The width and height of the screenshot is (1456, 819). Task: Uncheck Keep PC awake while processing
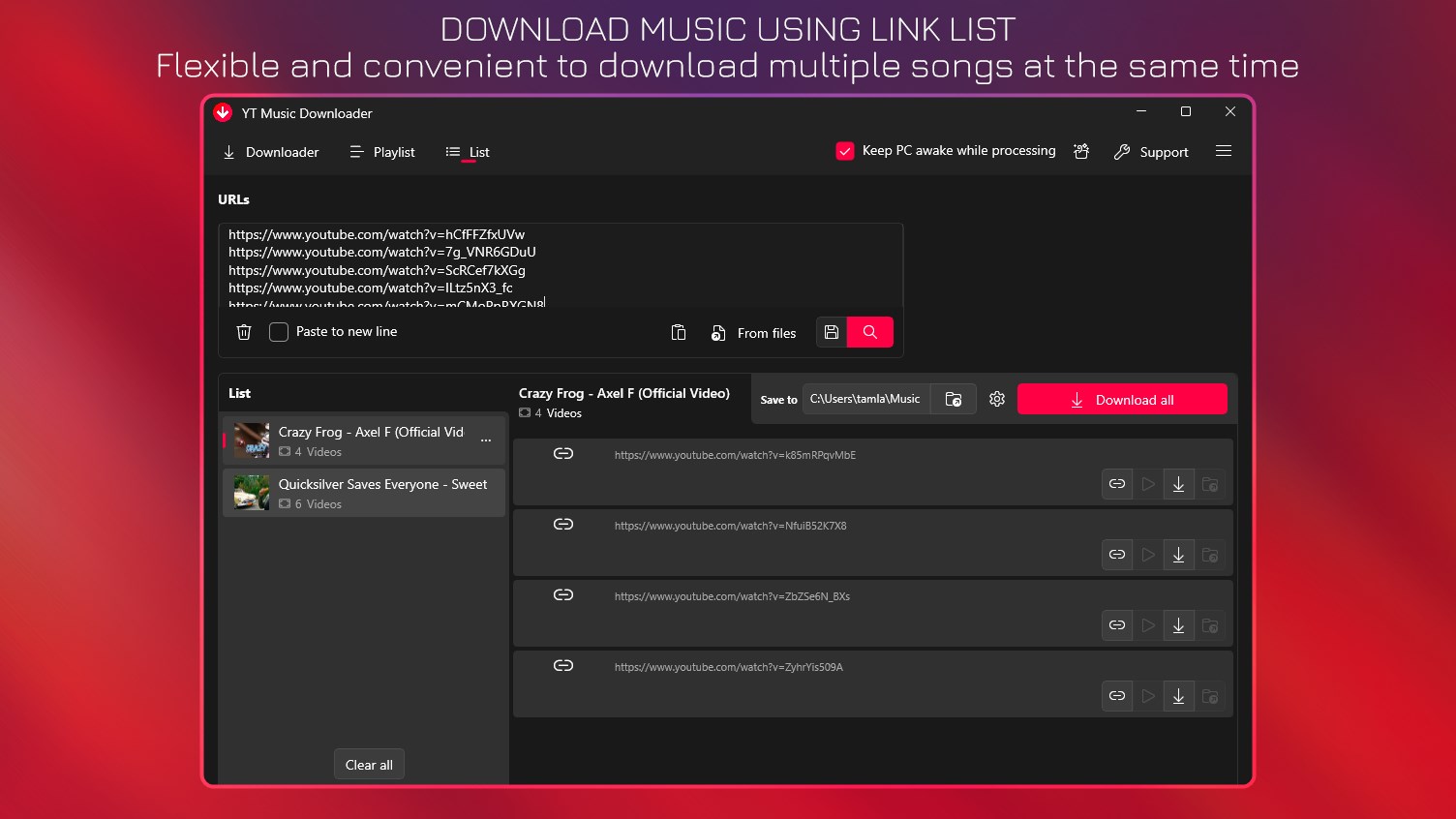[x=845, y=150]
